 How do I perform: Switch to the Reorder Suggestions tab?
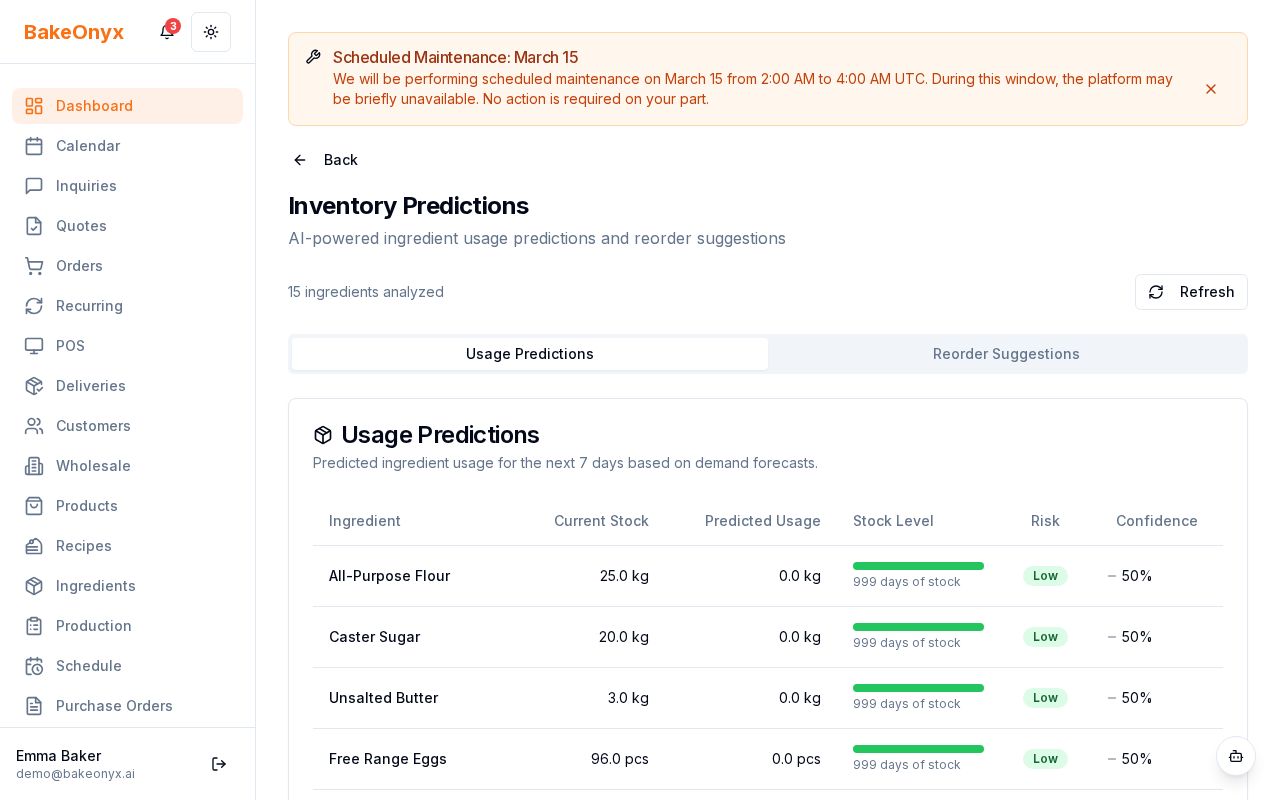point(1006,354)
